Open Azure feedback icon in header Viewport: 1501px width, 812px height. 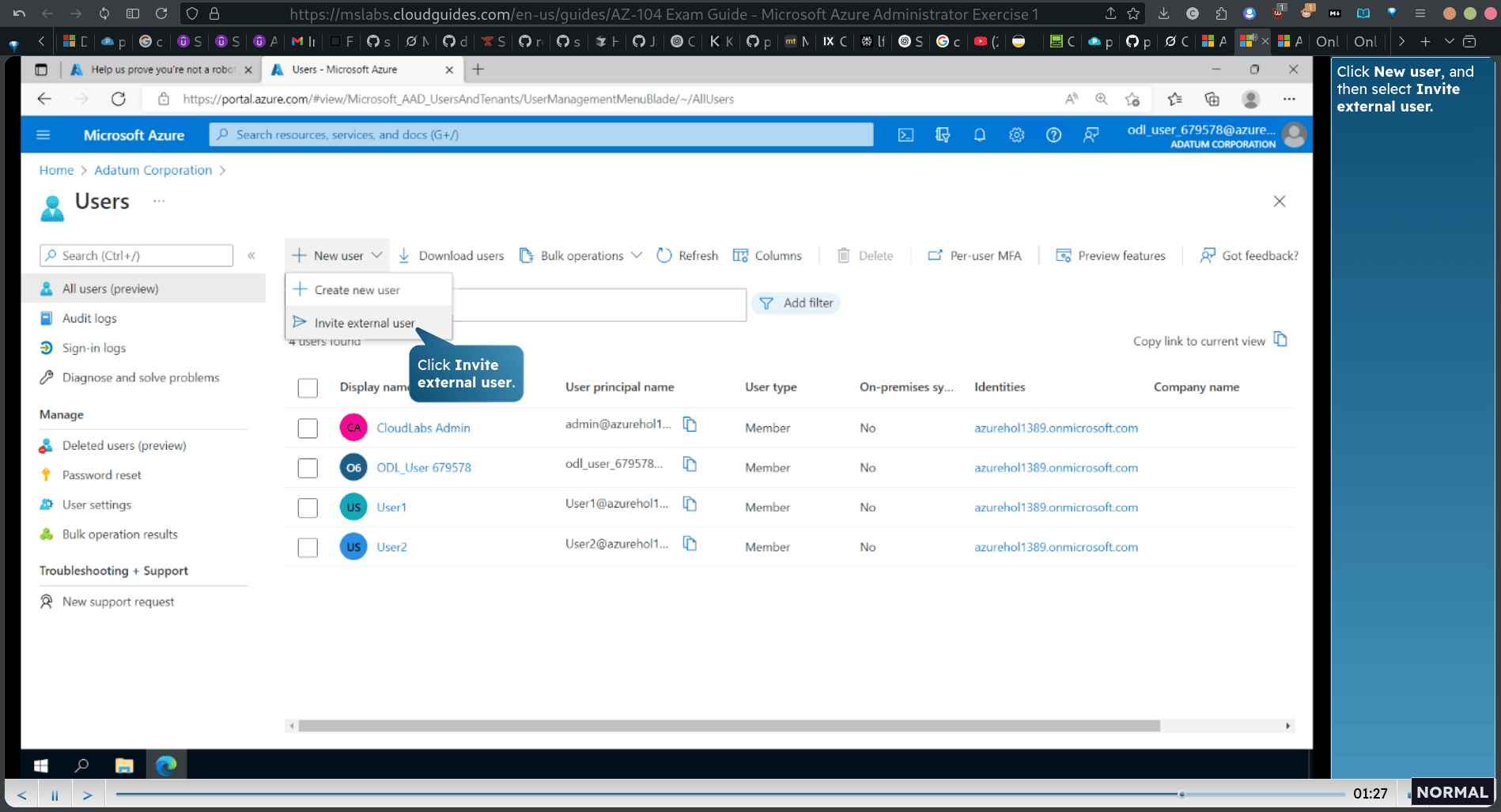(x=1091, y=135)
